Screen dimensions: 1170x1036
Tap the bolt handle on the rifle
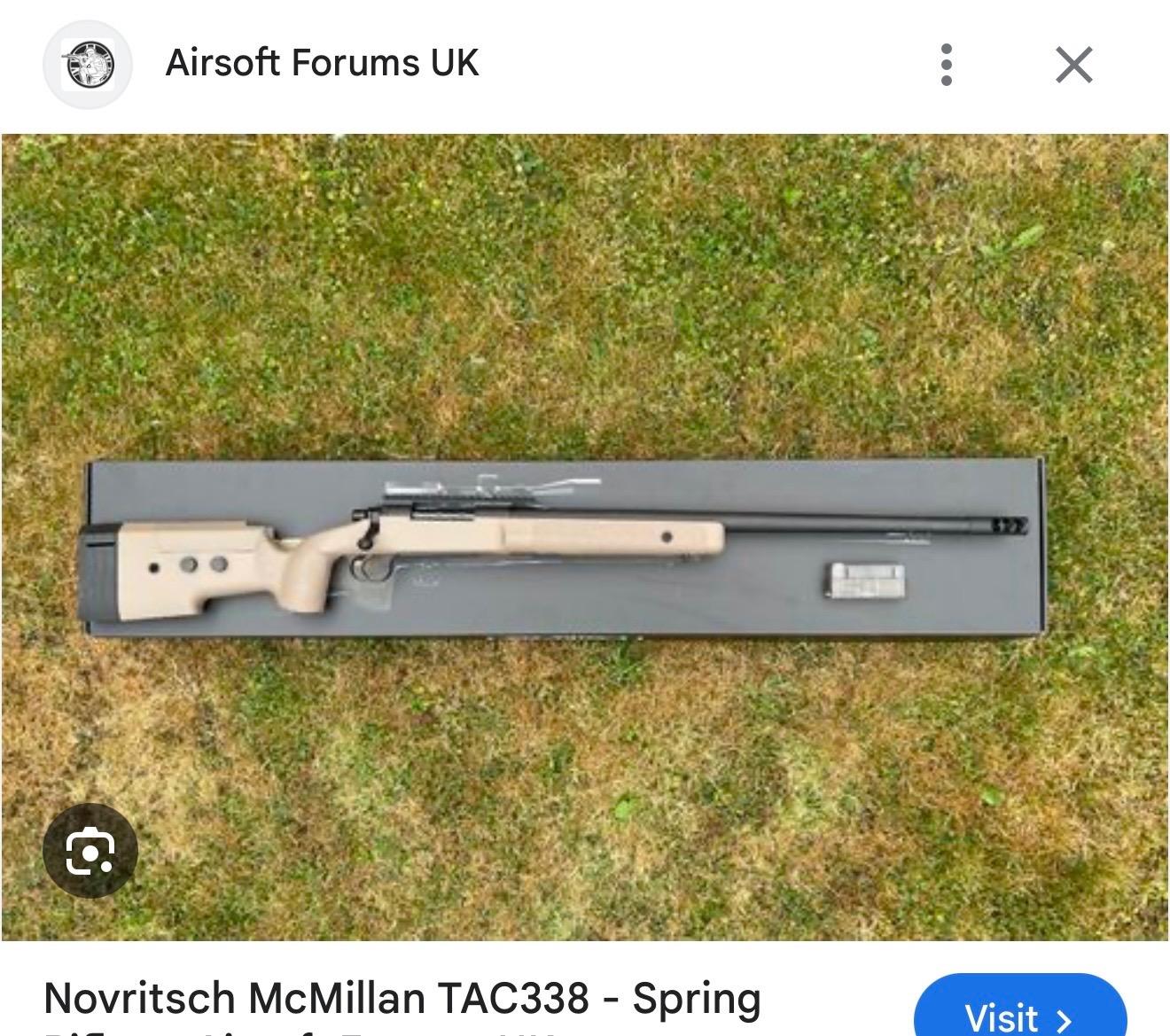pyautogui.click(x=366, y=530)
